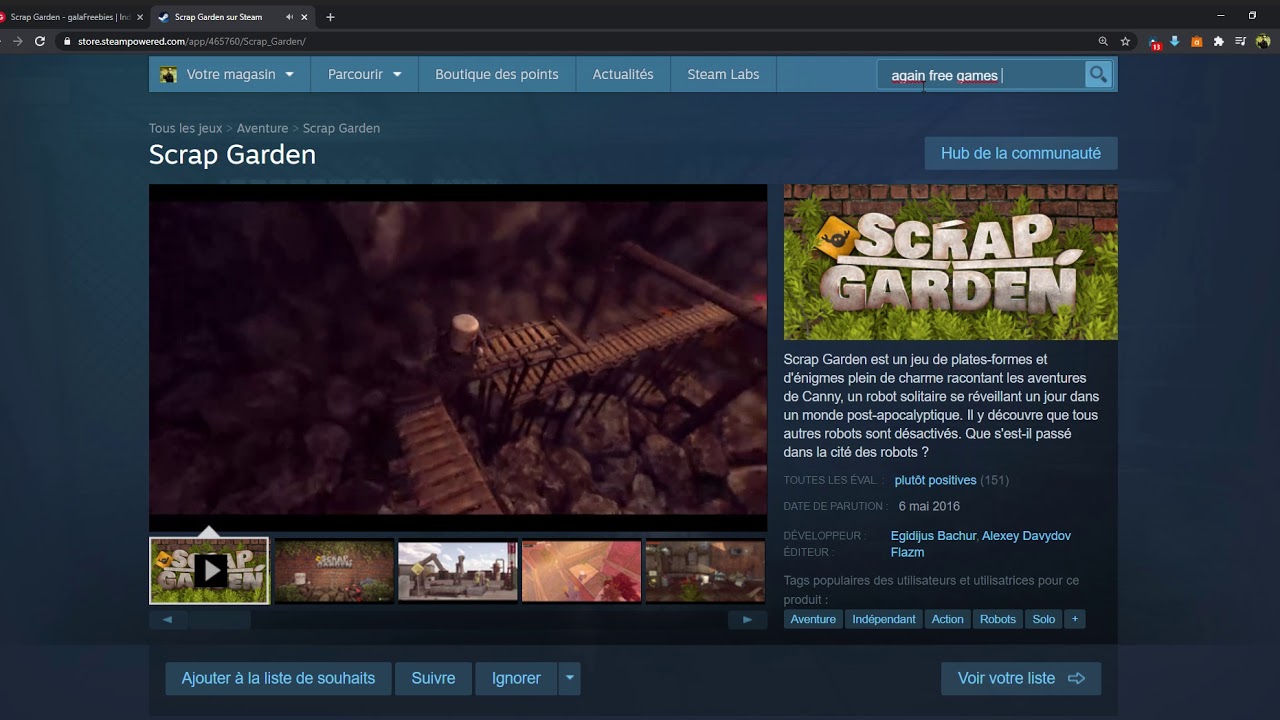Click the forward navigation arrow

click(17, 41)
